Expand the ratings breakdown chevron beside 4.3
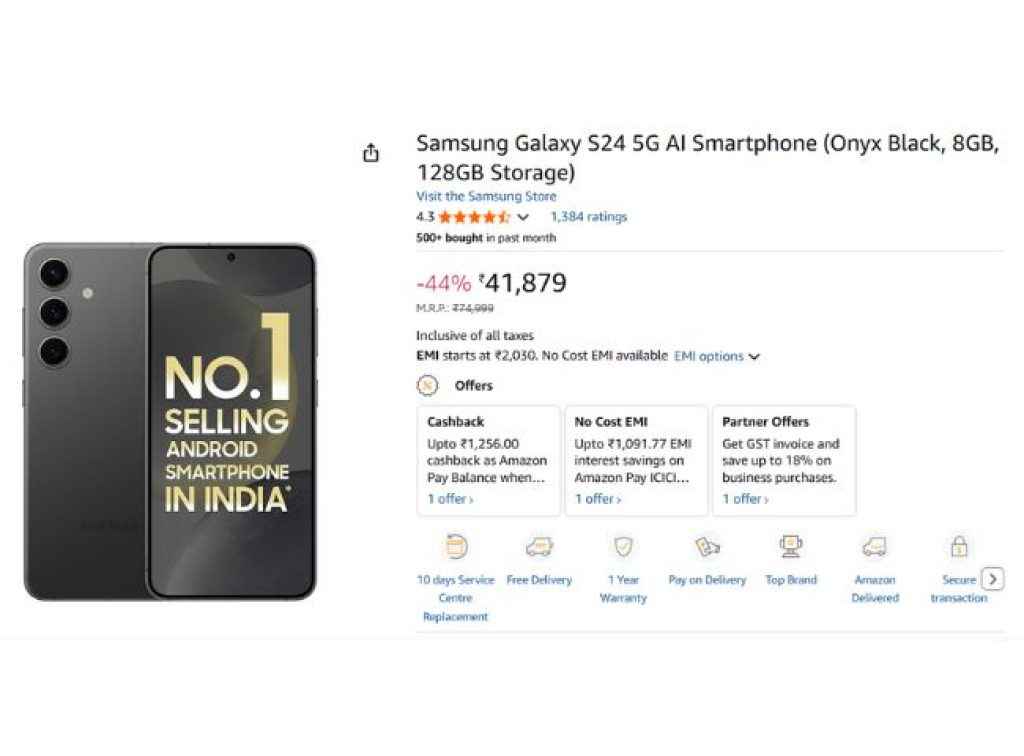 tap(523, 217)
